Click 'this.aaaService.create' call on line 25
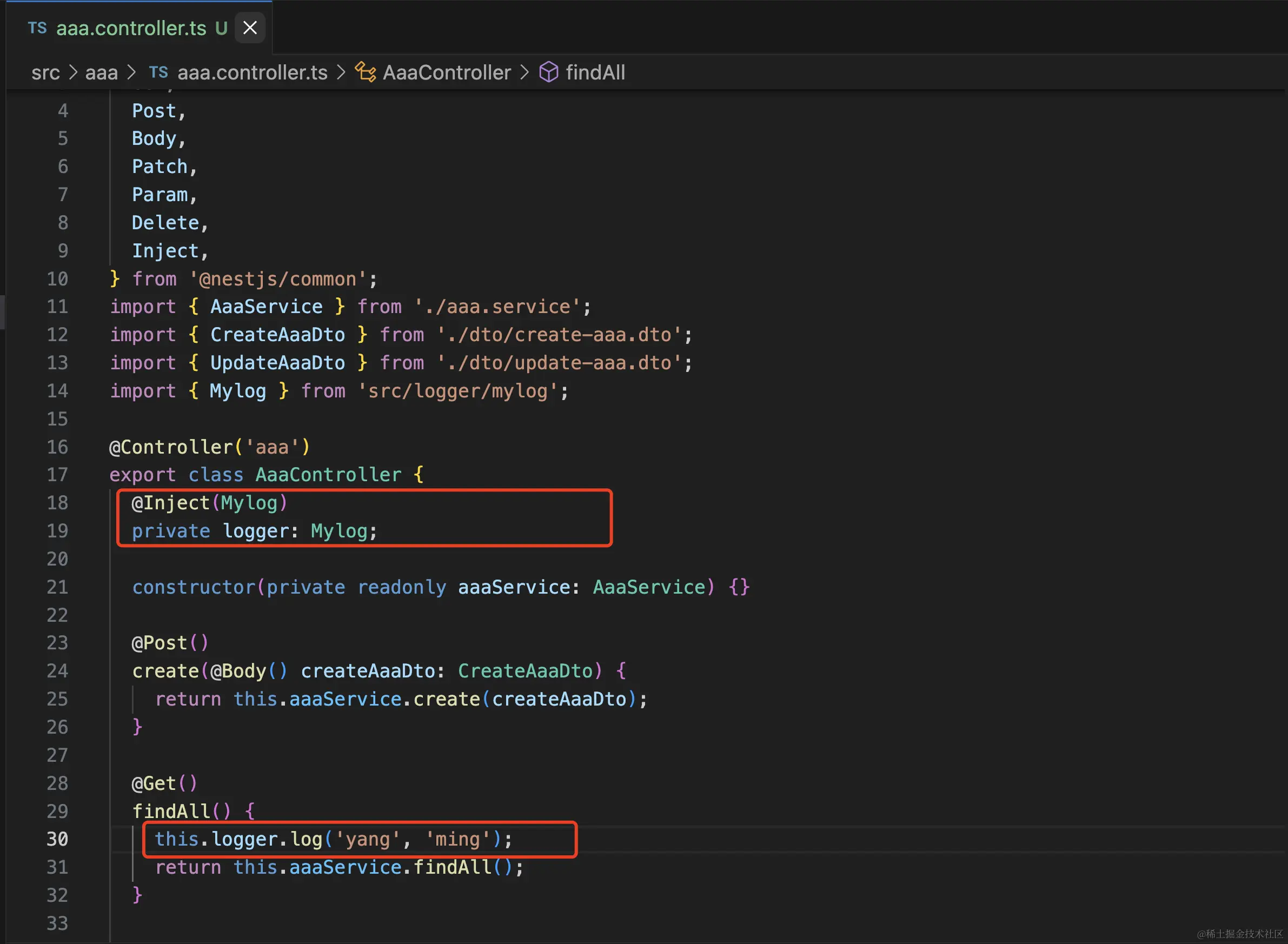1288x944 pixels. 356,699
